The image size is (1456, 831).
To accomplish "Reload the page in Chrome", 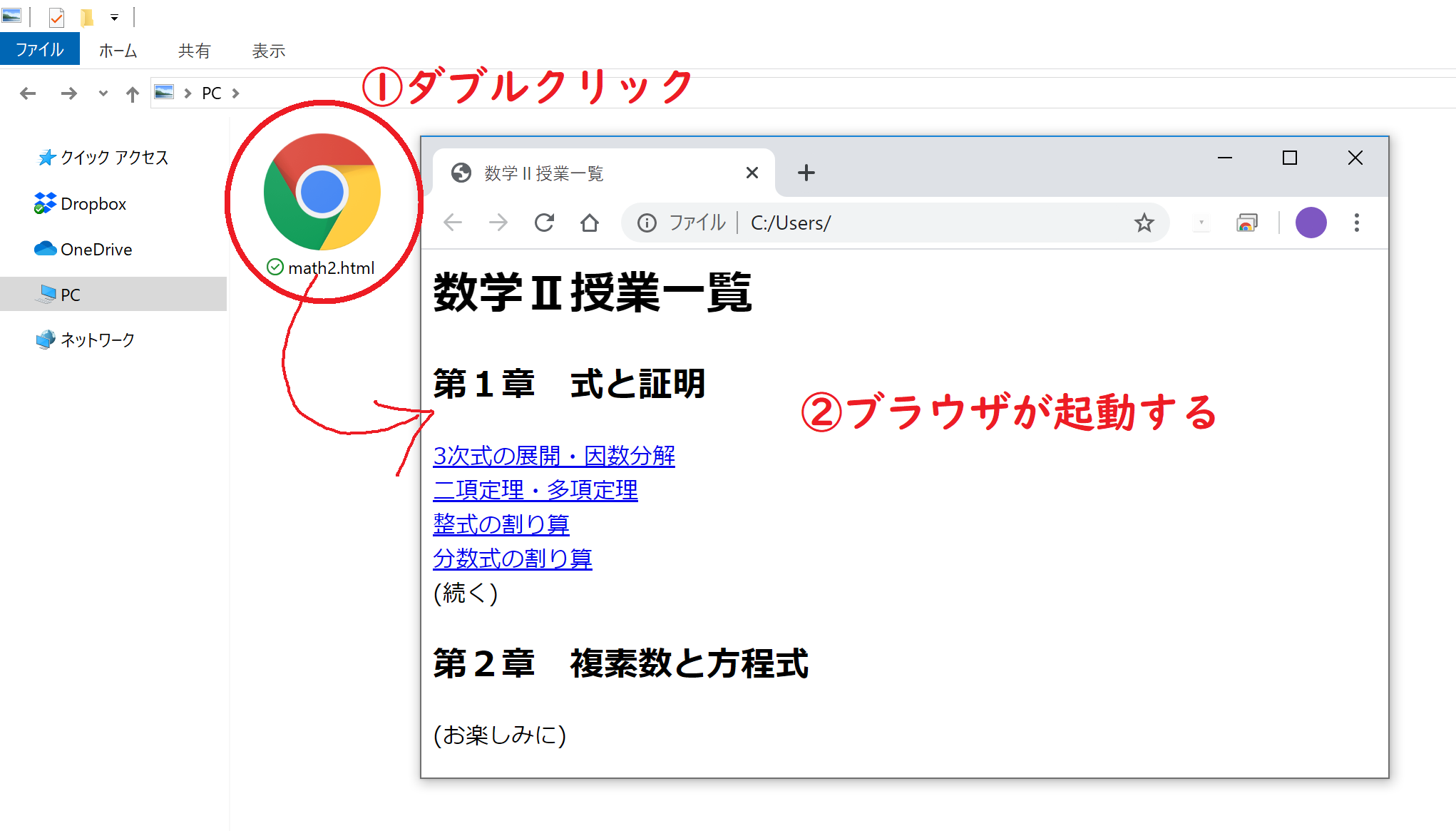I will pos(544,223).
